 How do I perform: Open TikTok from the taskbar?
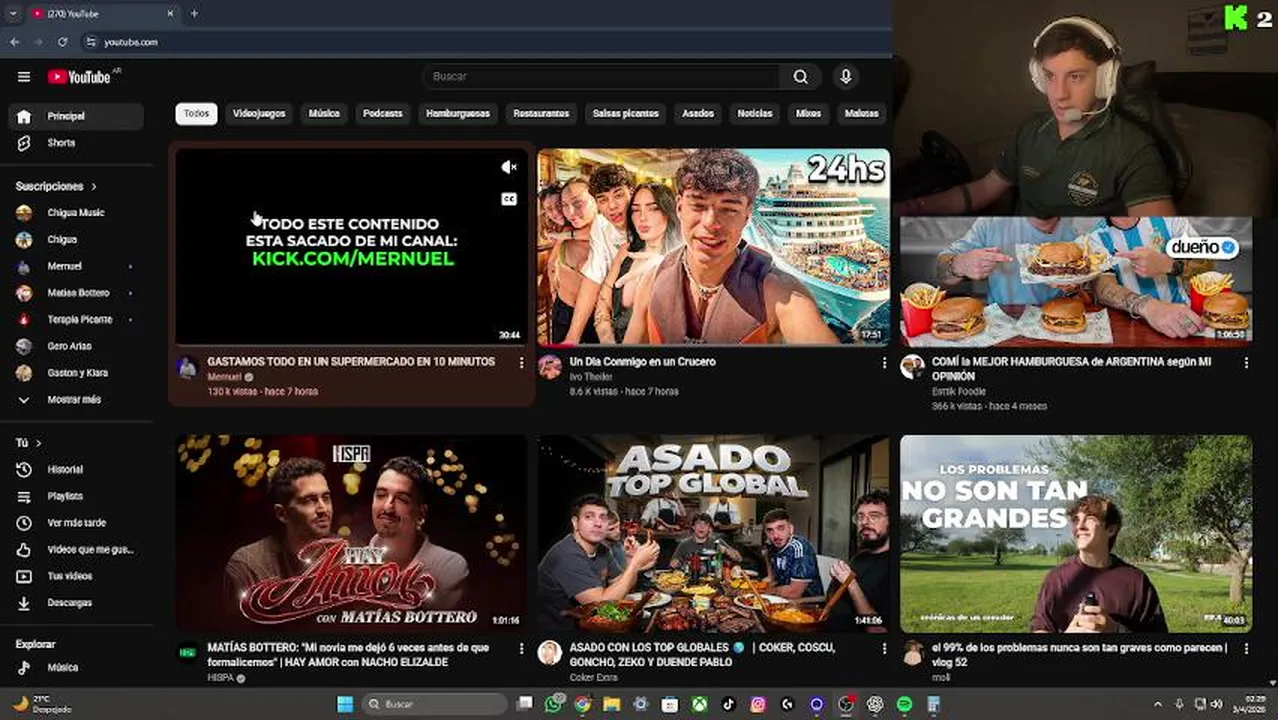[x=729, y=704]
